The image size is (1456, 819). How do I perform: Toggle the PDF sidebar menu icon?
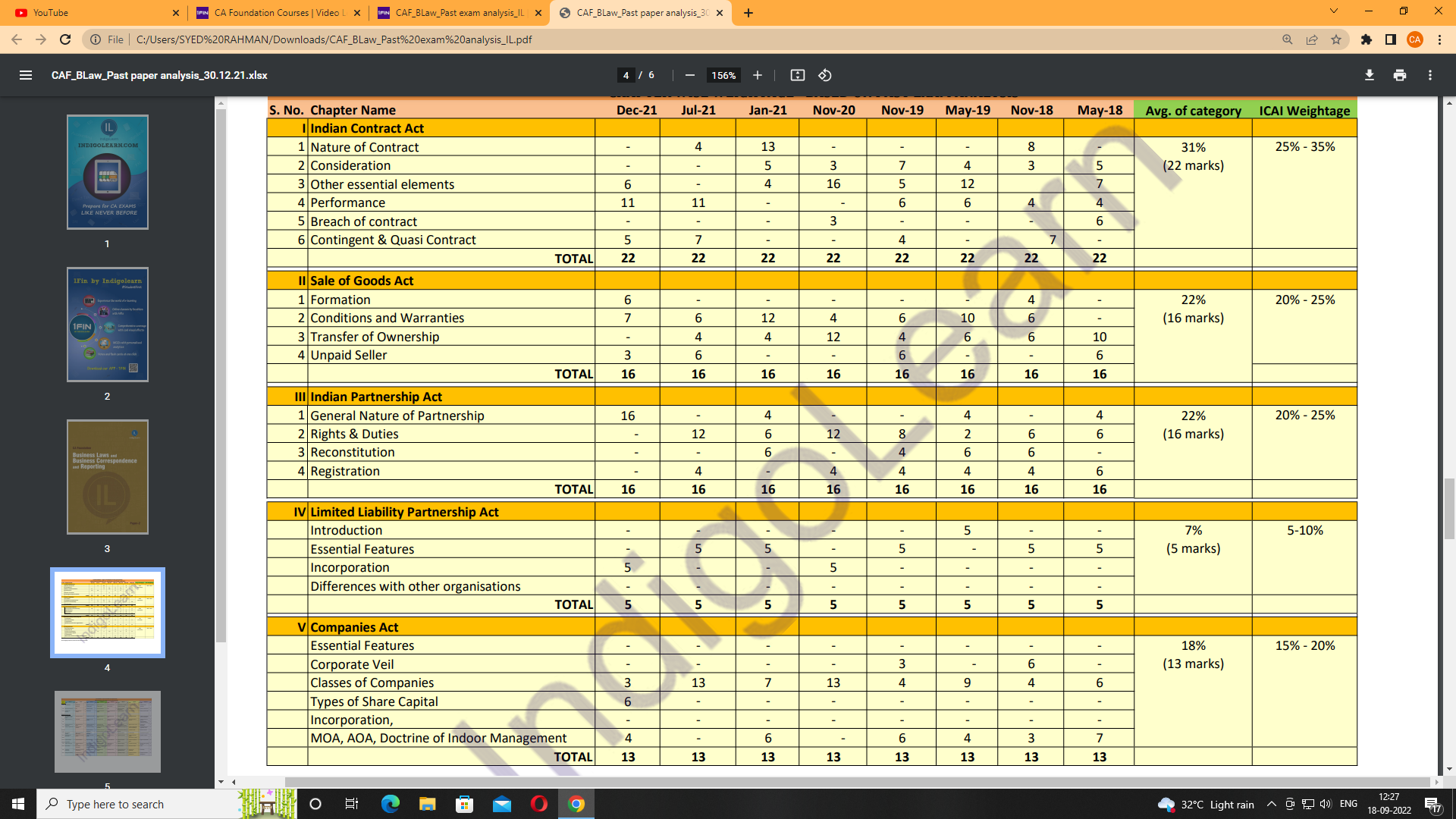click(x=26, y=75)
